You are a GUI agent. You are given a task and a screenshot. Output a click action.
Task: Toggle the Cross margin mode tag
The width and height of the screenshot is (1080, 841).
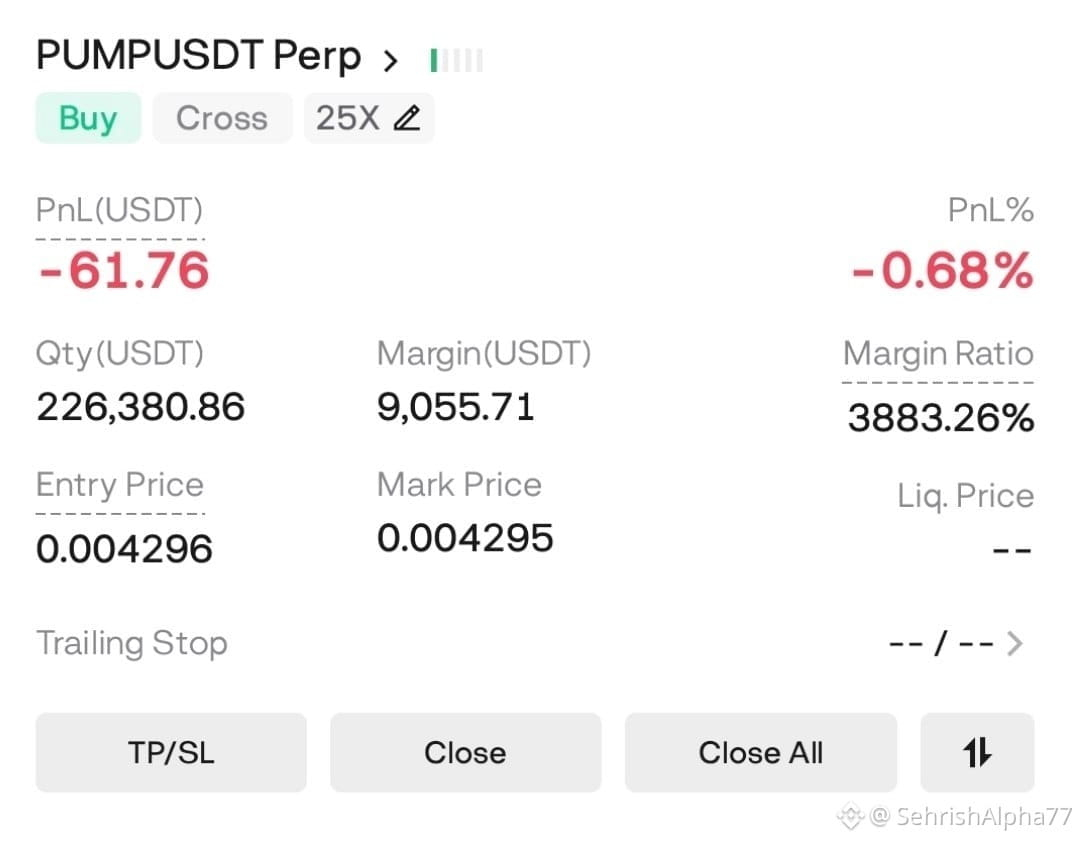[222, 118]
